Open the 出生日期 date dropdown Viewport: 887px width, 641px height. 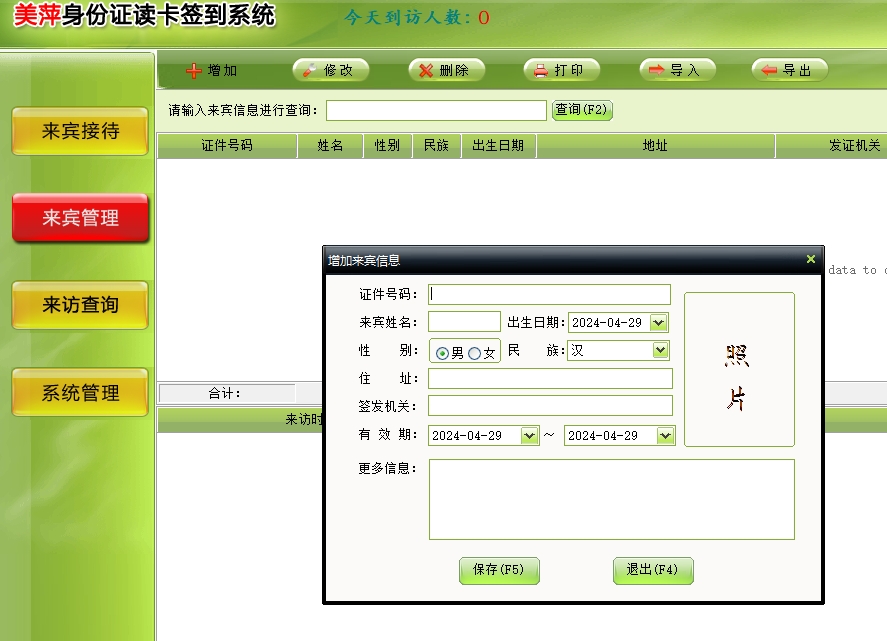[x=658, y=322]
